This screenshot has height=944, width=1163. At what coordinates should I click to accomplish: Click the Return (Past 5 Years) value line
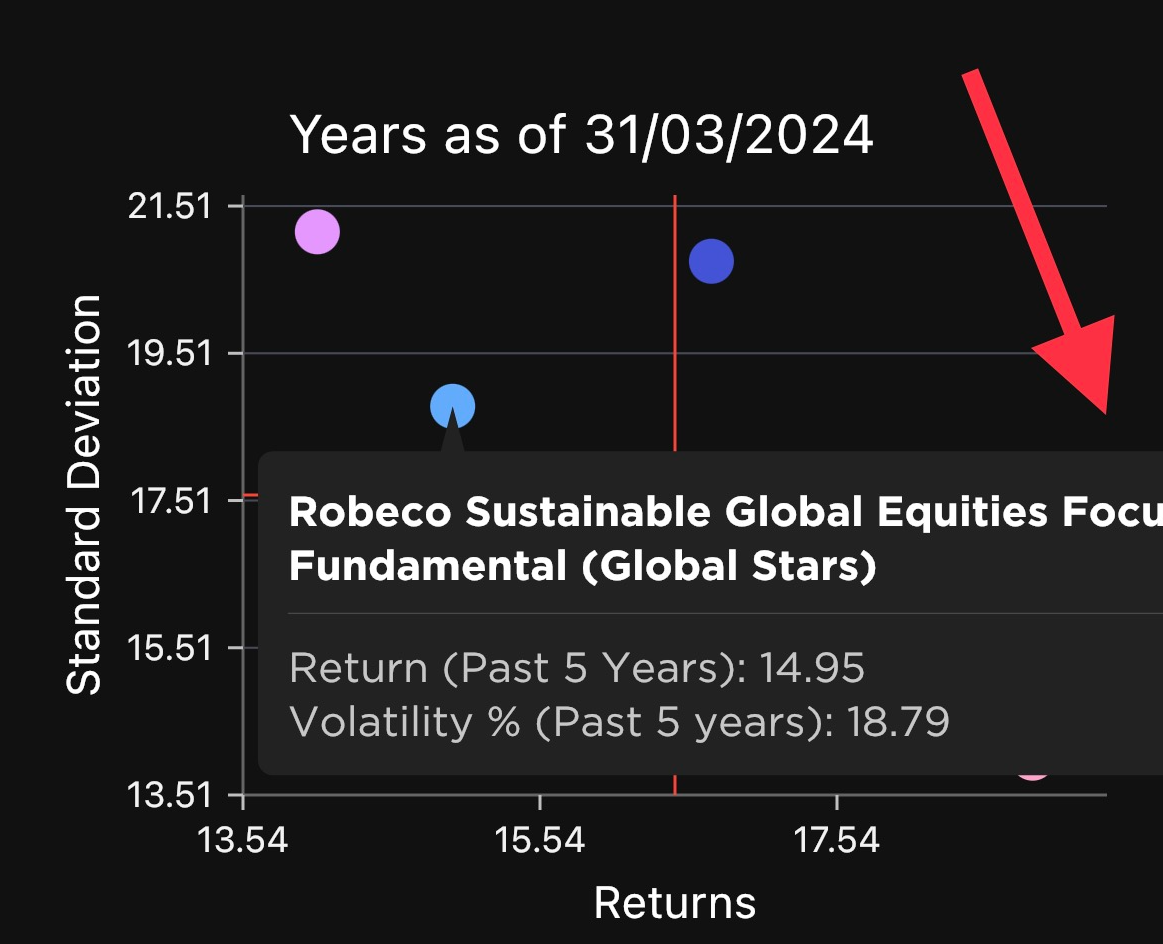[x=576, y=667]
